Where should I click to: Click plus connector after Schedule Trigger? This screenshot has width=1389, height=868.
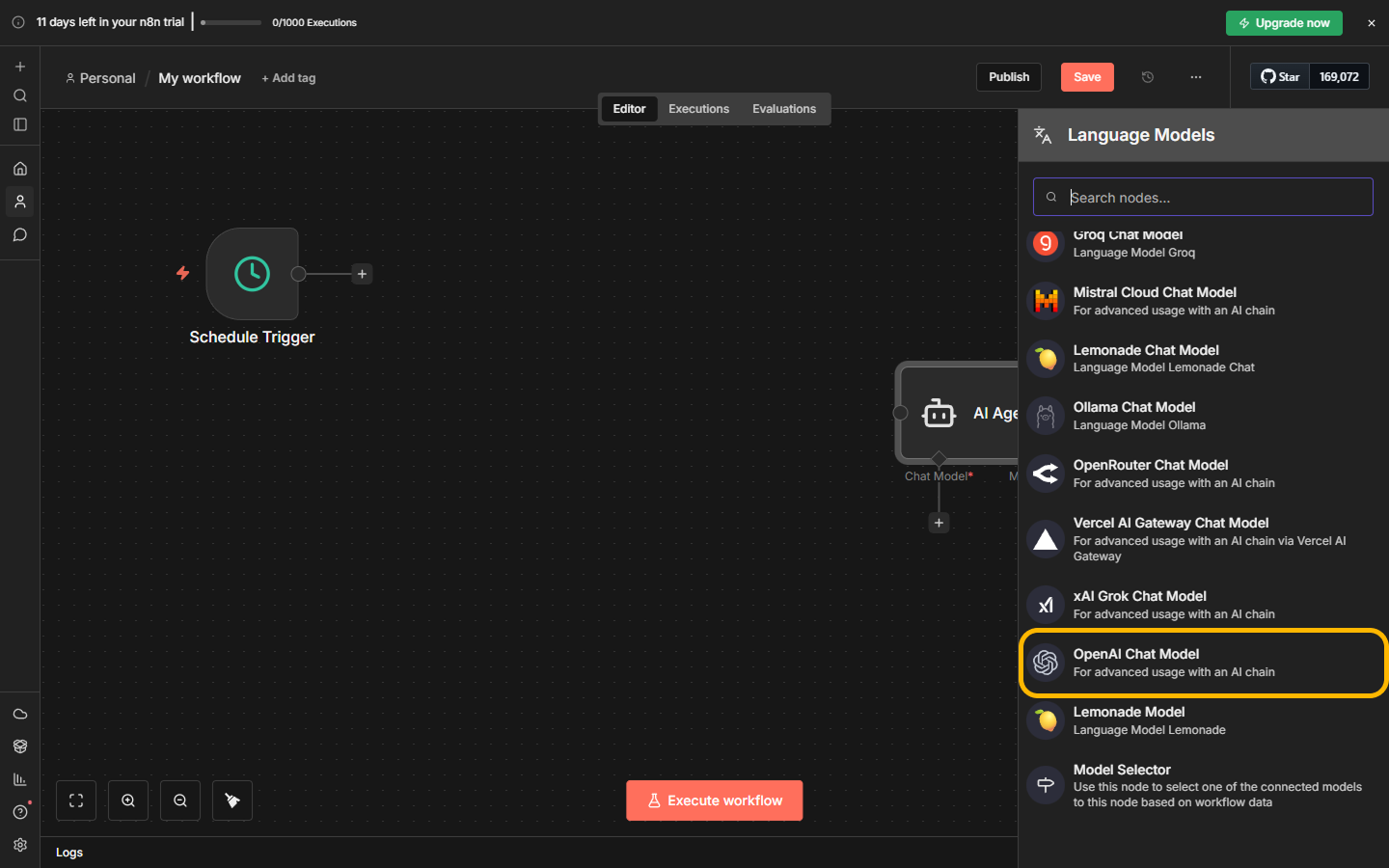pyautogui.click(x=363, y=274)
